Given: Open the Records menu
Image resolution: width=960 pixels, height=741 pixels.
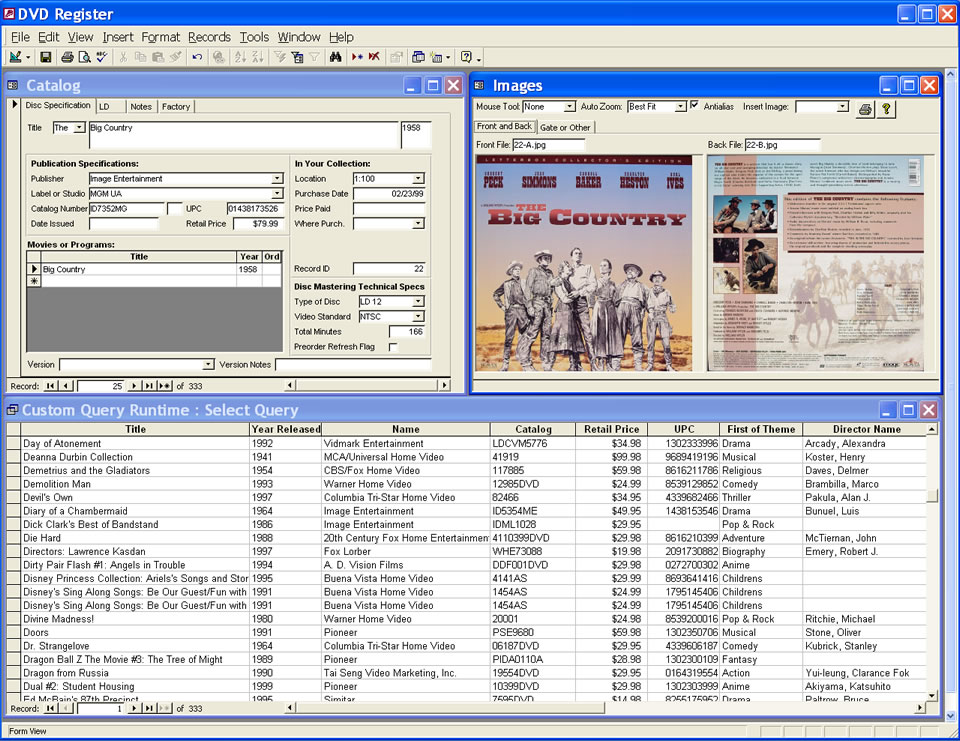Looking at the screenshot, I should pos(209,37).
